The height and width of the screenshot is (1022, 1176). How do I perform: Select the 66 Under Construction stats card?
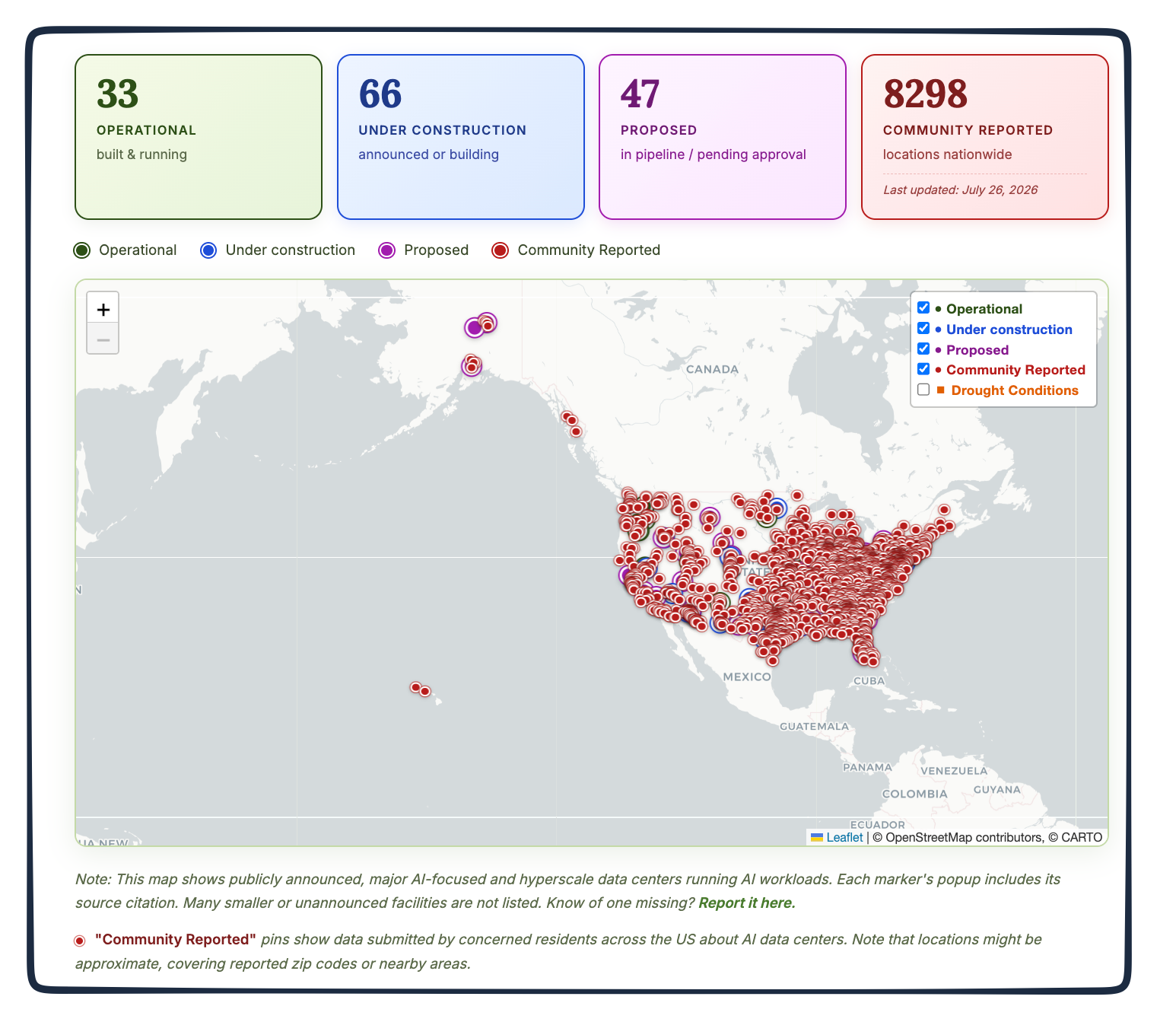click(461, 137)
